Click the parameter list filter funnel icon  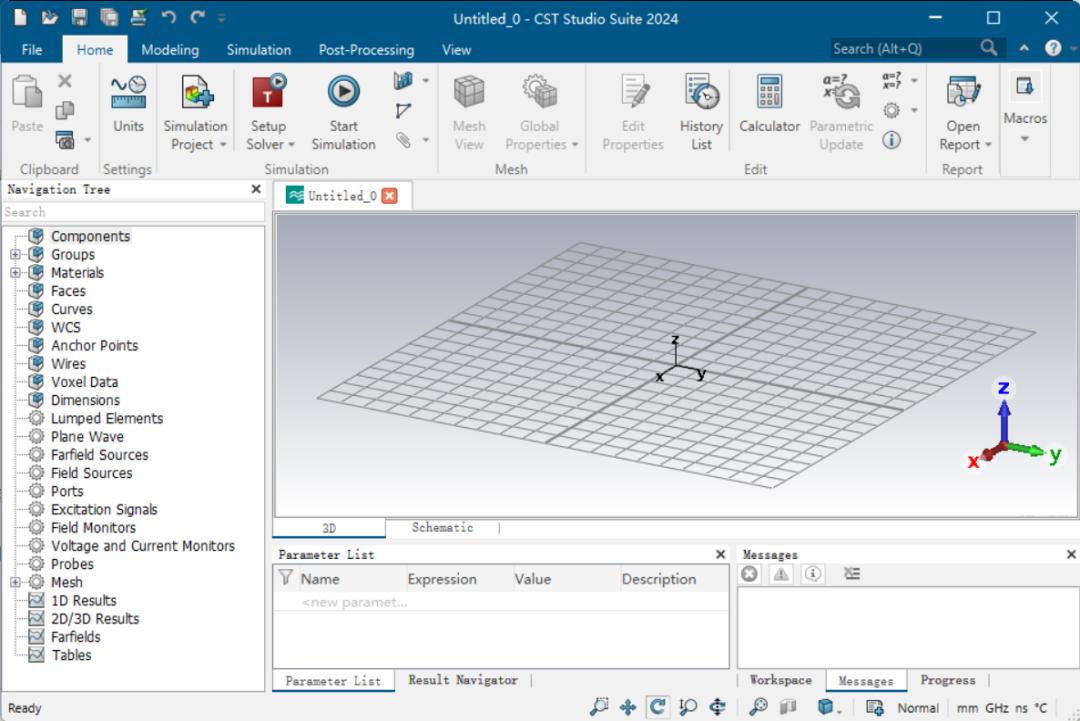[x=286, y=578]
